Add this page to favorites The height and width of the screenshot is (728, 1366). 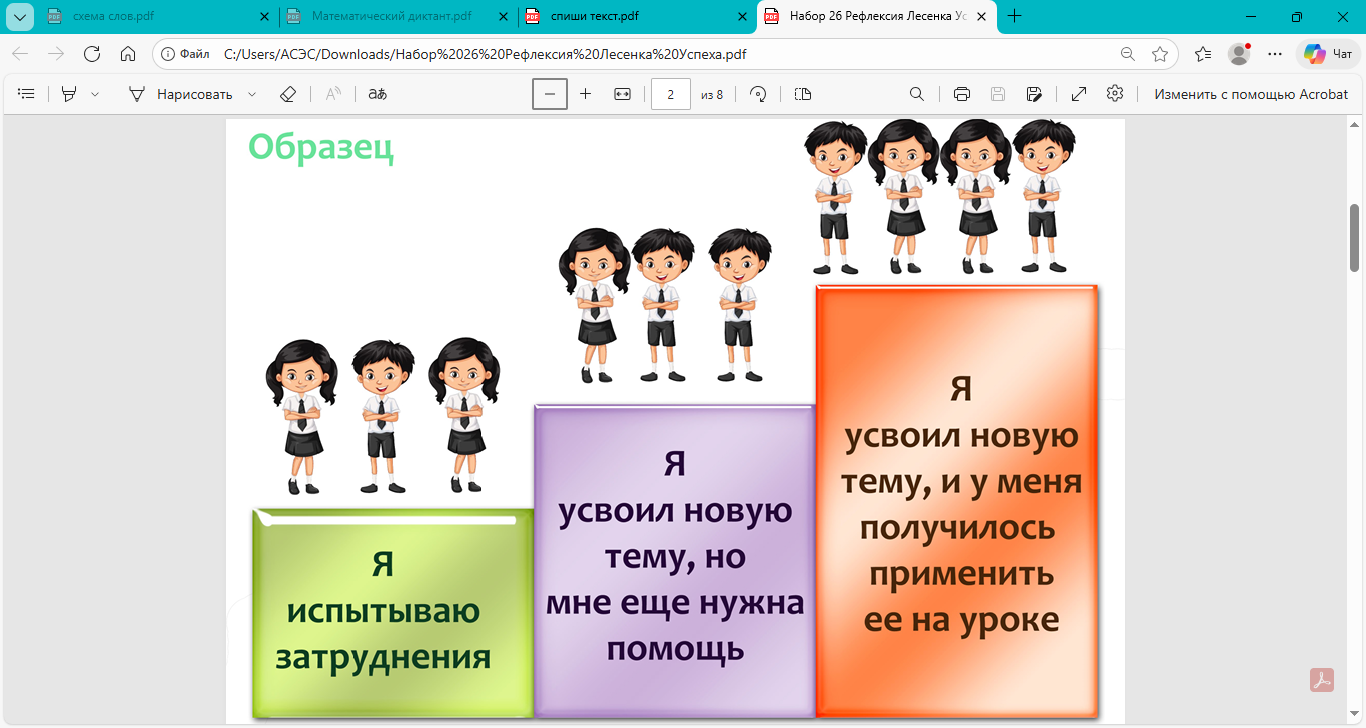point(1160,54)
